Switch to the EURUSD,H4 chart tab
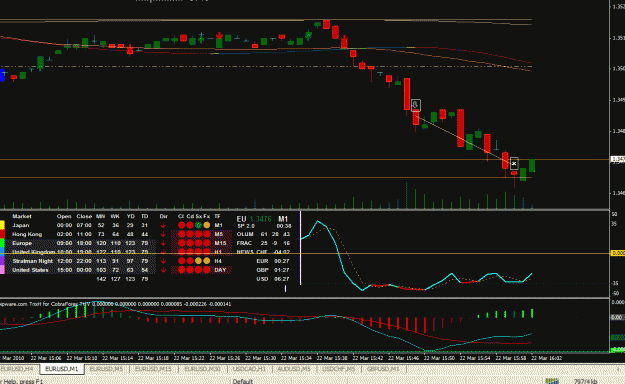This screenshot has height=384, width=625. pos(18,369)
